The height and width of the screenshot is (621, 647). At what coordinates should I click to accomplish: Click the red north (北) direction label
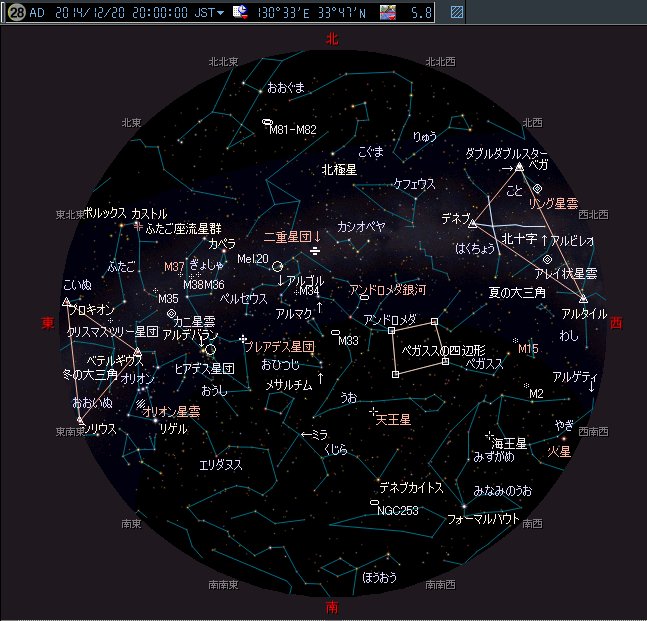[332, 39]
